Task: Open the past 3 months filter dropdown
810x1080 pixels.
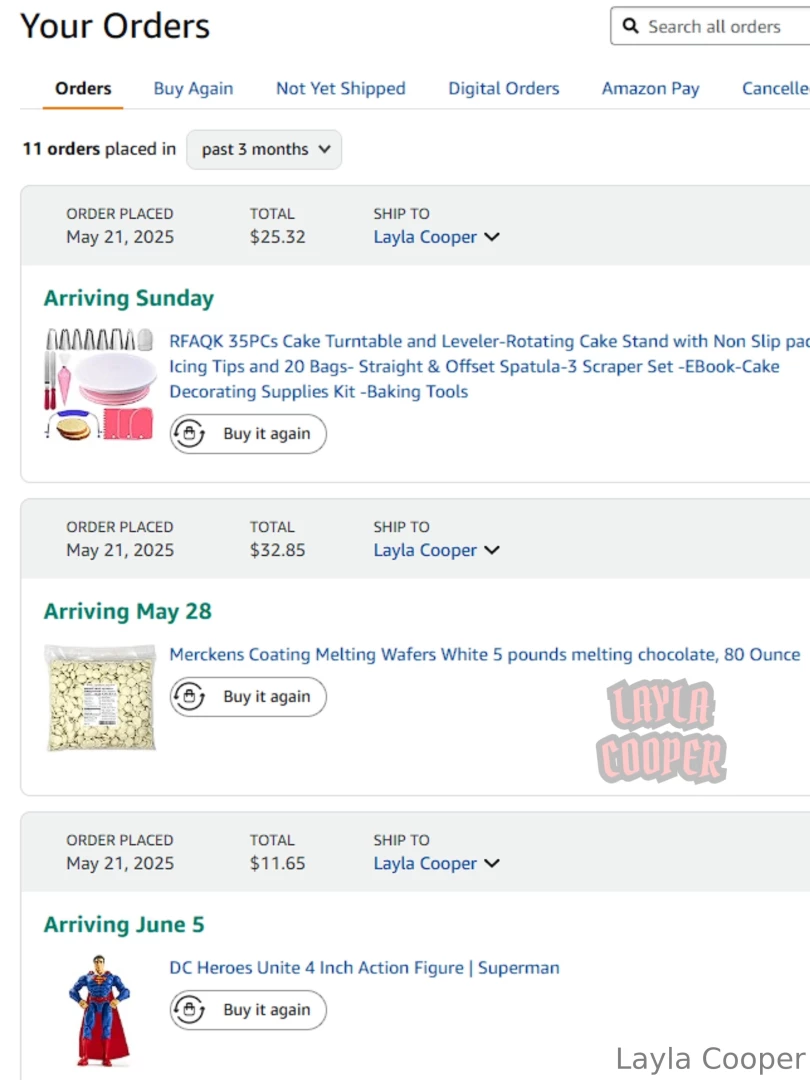Action: pyautogui.click(x=263, y=149)
